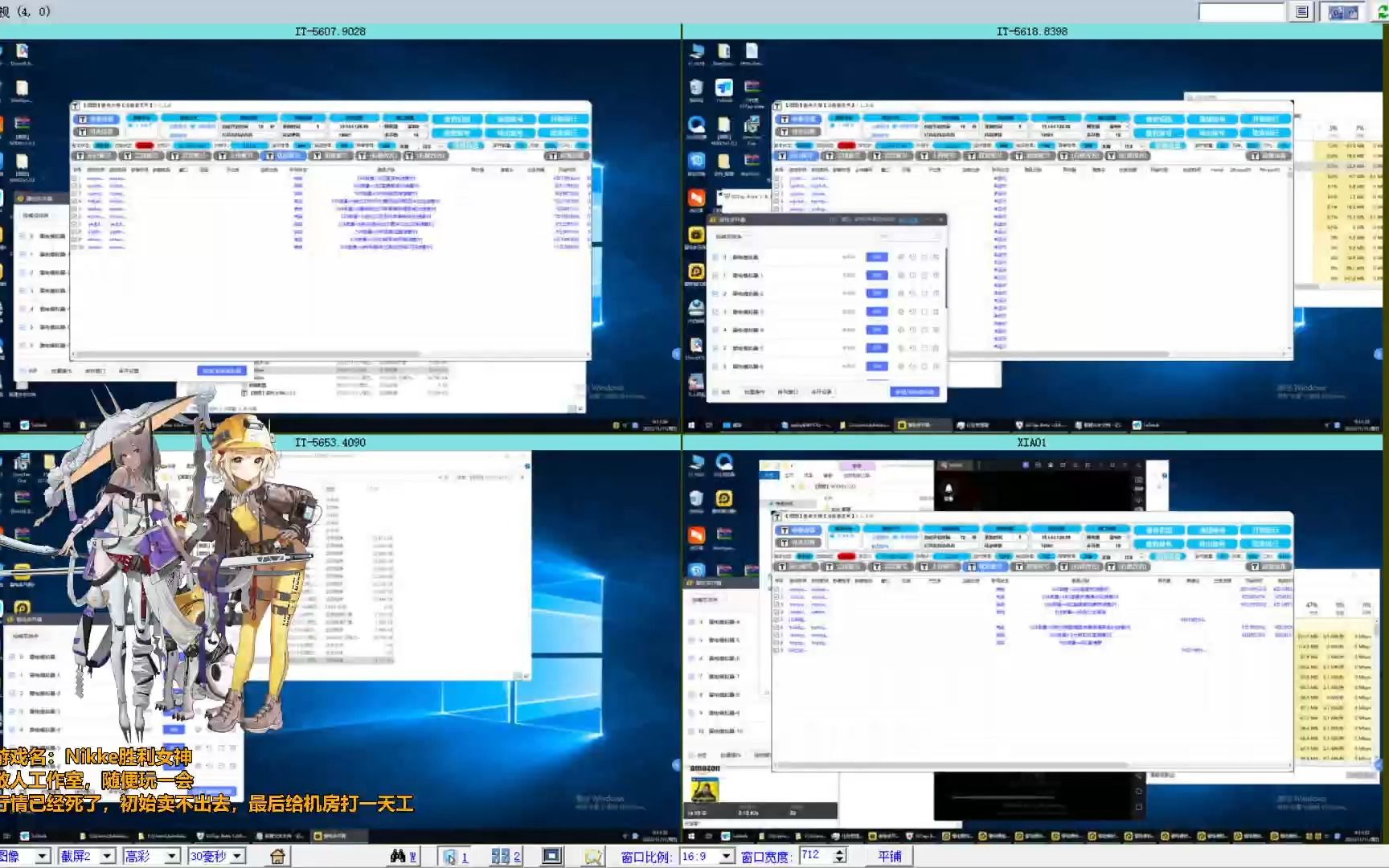Viewport: 1389px width, 868px height.
Task: Click the binoculars search icon
Action: tap(397, 856)
